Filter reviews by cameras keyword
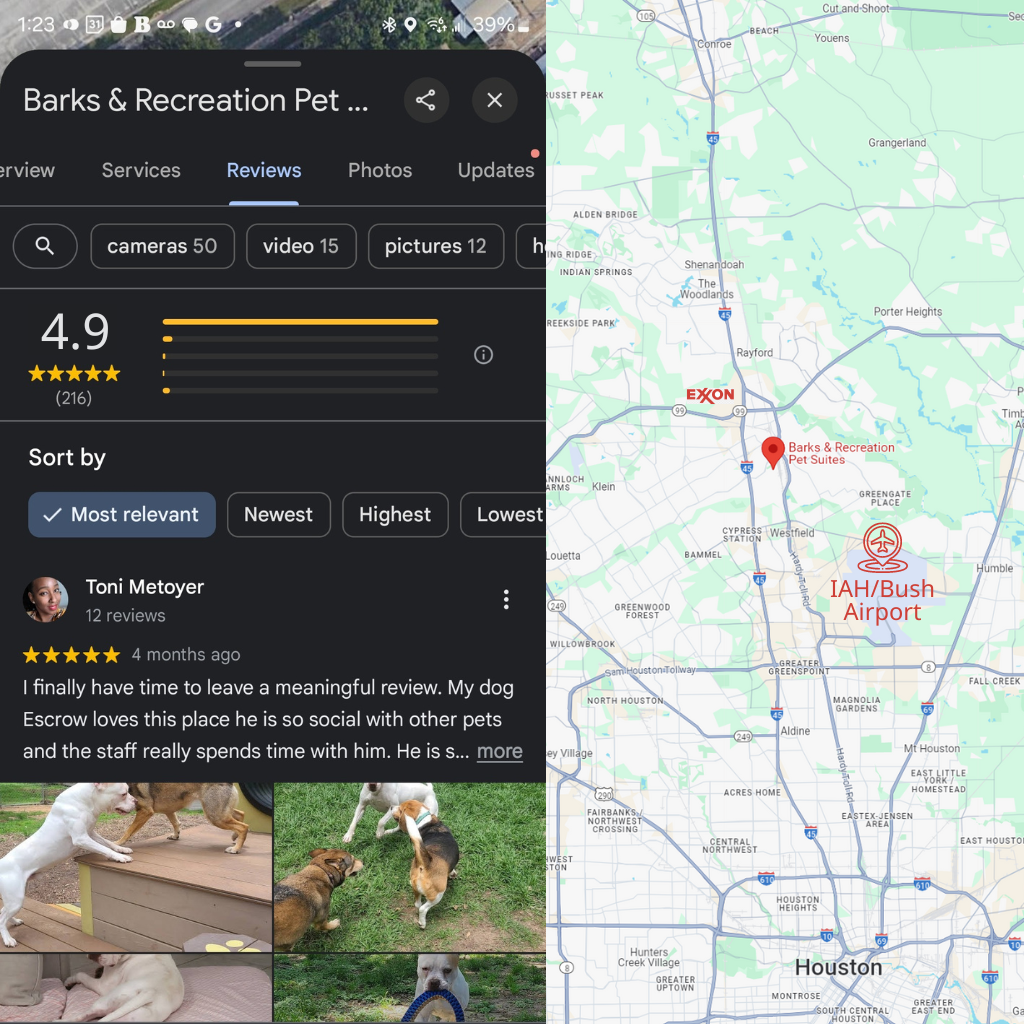1024x1024 pixels. pos(162,246)
